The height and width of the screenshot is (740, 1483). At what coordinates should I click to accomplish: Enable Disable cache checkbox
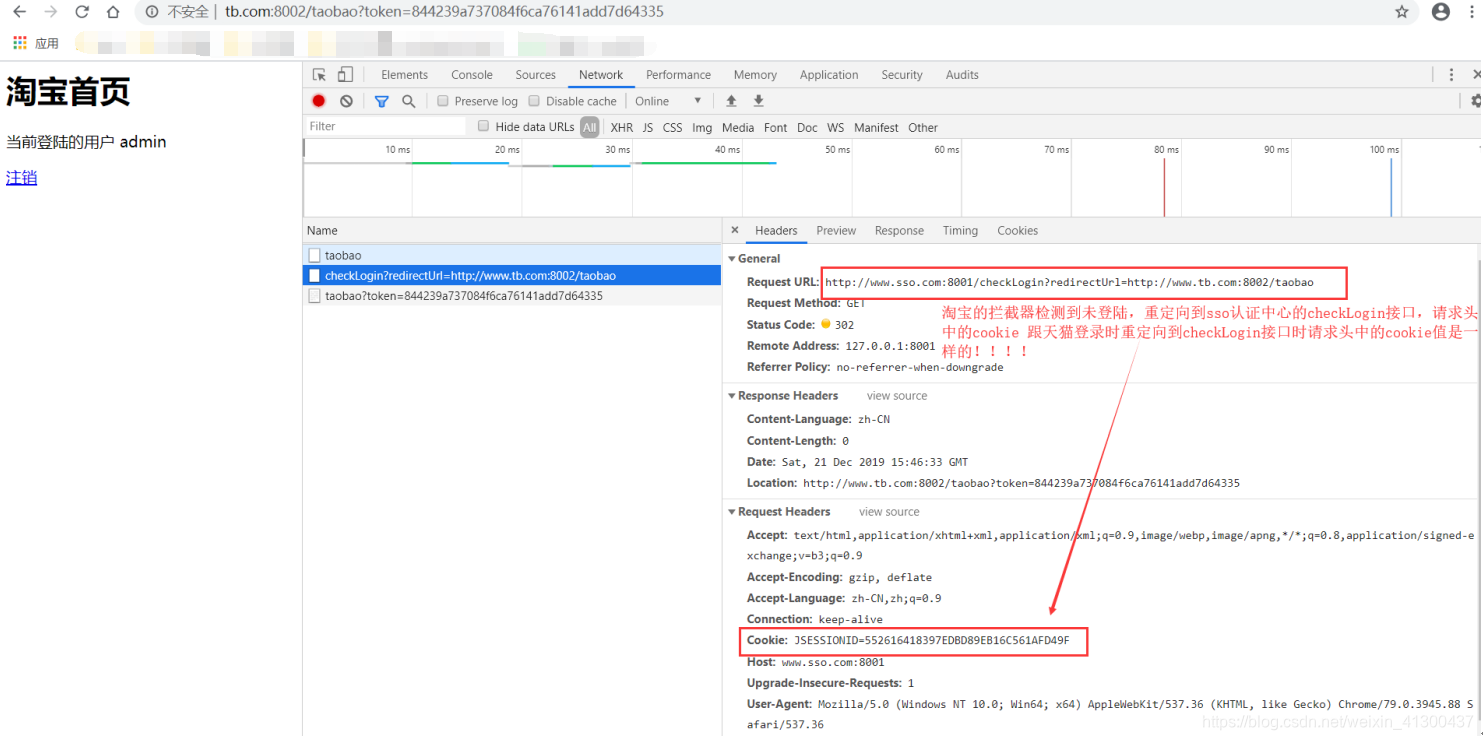tap(534, 101)
